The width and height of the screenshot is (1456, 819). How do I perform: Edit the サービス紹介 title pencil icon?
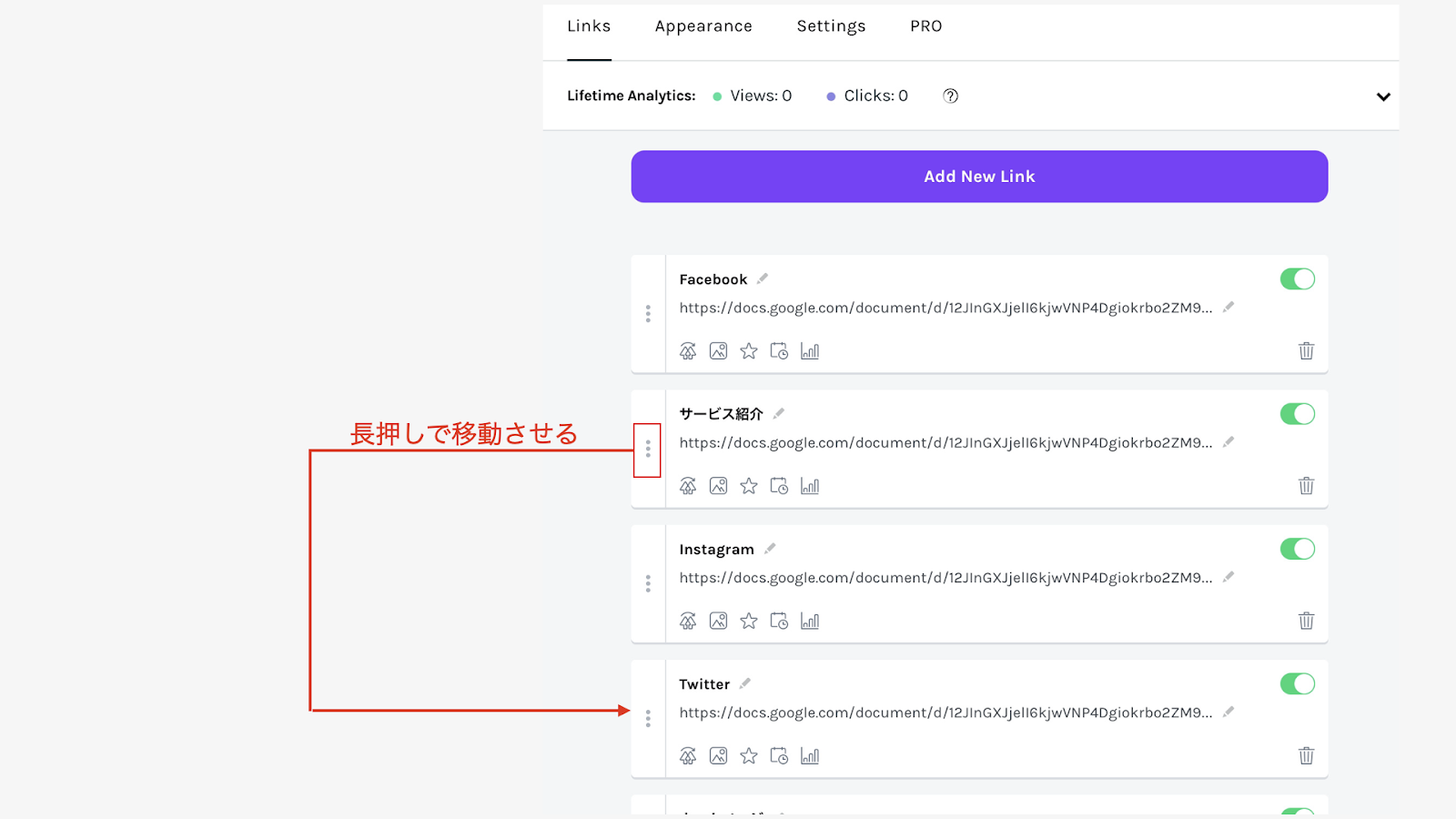click(x=778, y=413)
